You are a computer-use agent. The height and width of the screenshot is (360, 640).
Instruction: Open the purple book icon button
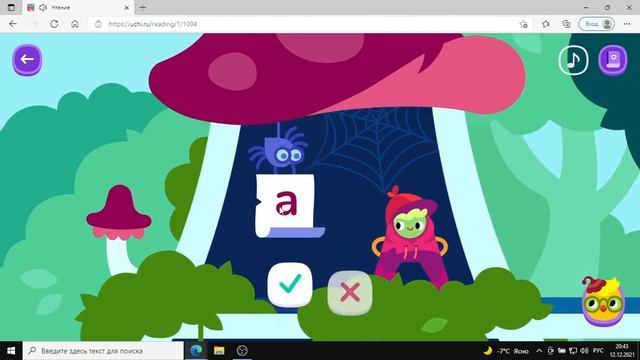point(612,60)
